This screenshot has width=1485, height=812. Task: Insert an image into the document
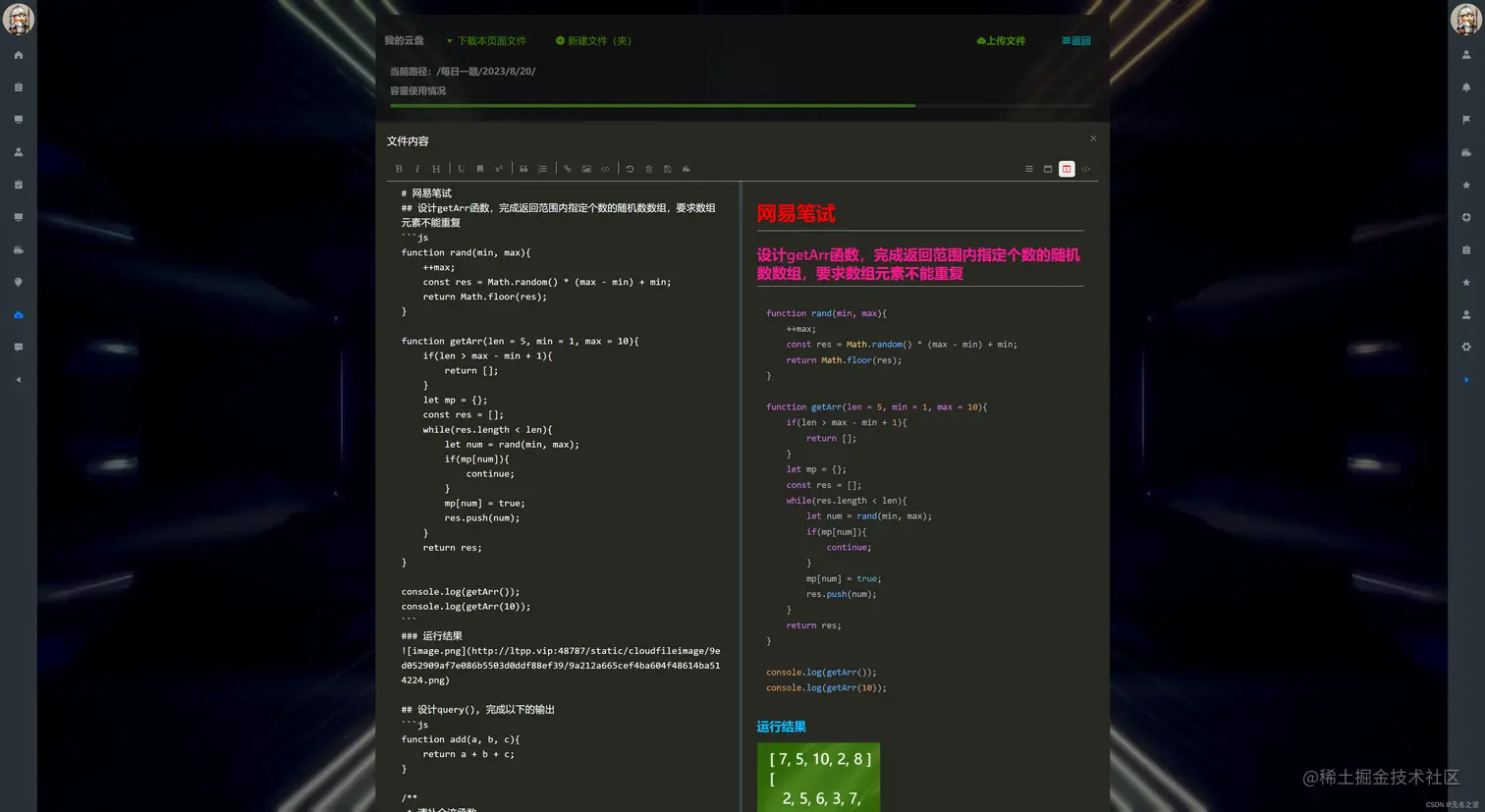586,169
